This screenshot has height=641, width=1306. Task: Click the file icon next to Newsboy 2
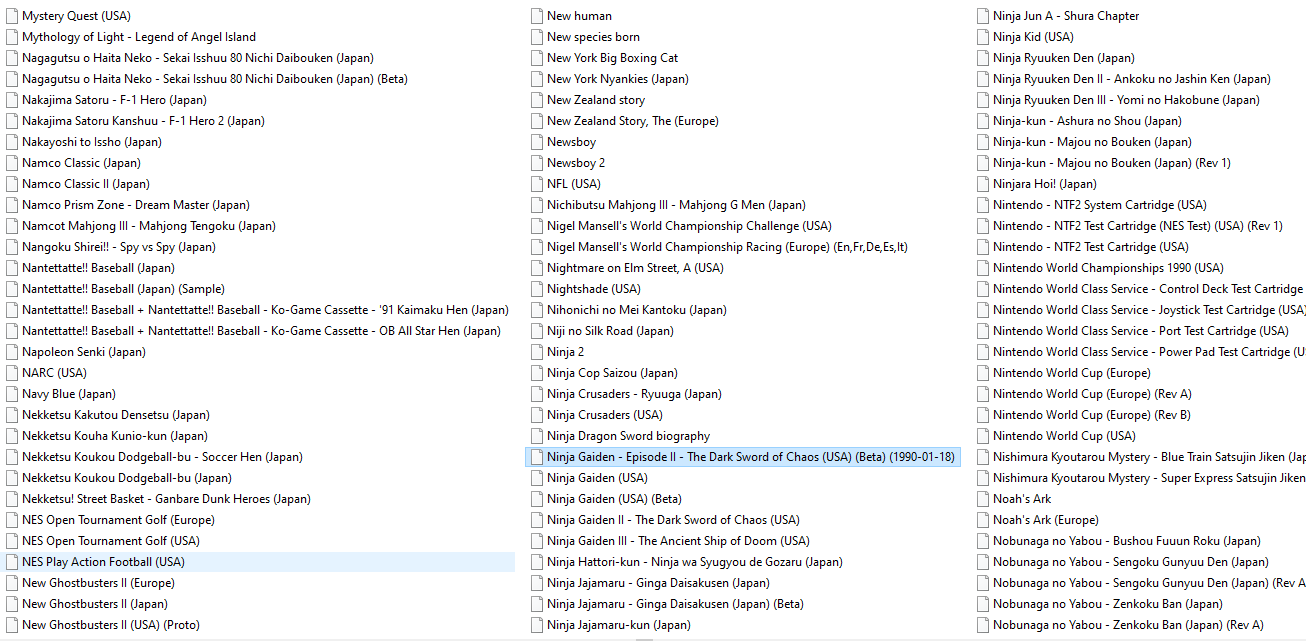[x=537, y=163]
